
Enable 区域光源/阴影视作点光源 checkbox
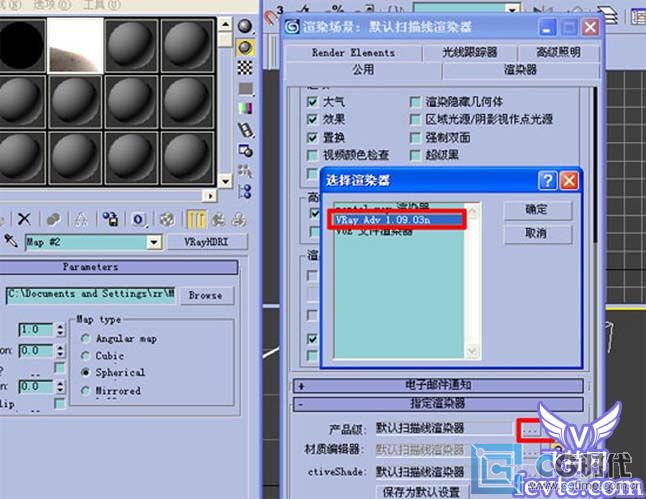(x=415, y=119)
